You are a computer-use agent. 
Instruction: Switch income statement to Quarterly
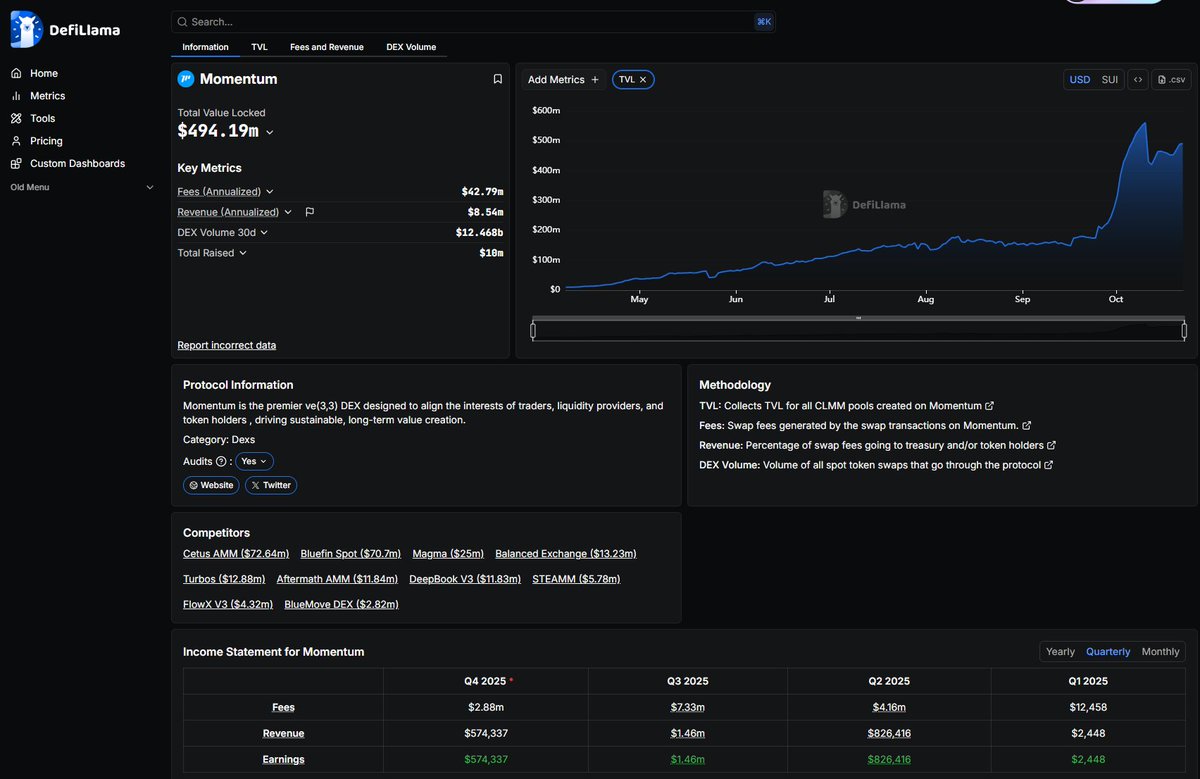point(1108,651)
